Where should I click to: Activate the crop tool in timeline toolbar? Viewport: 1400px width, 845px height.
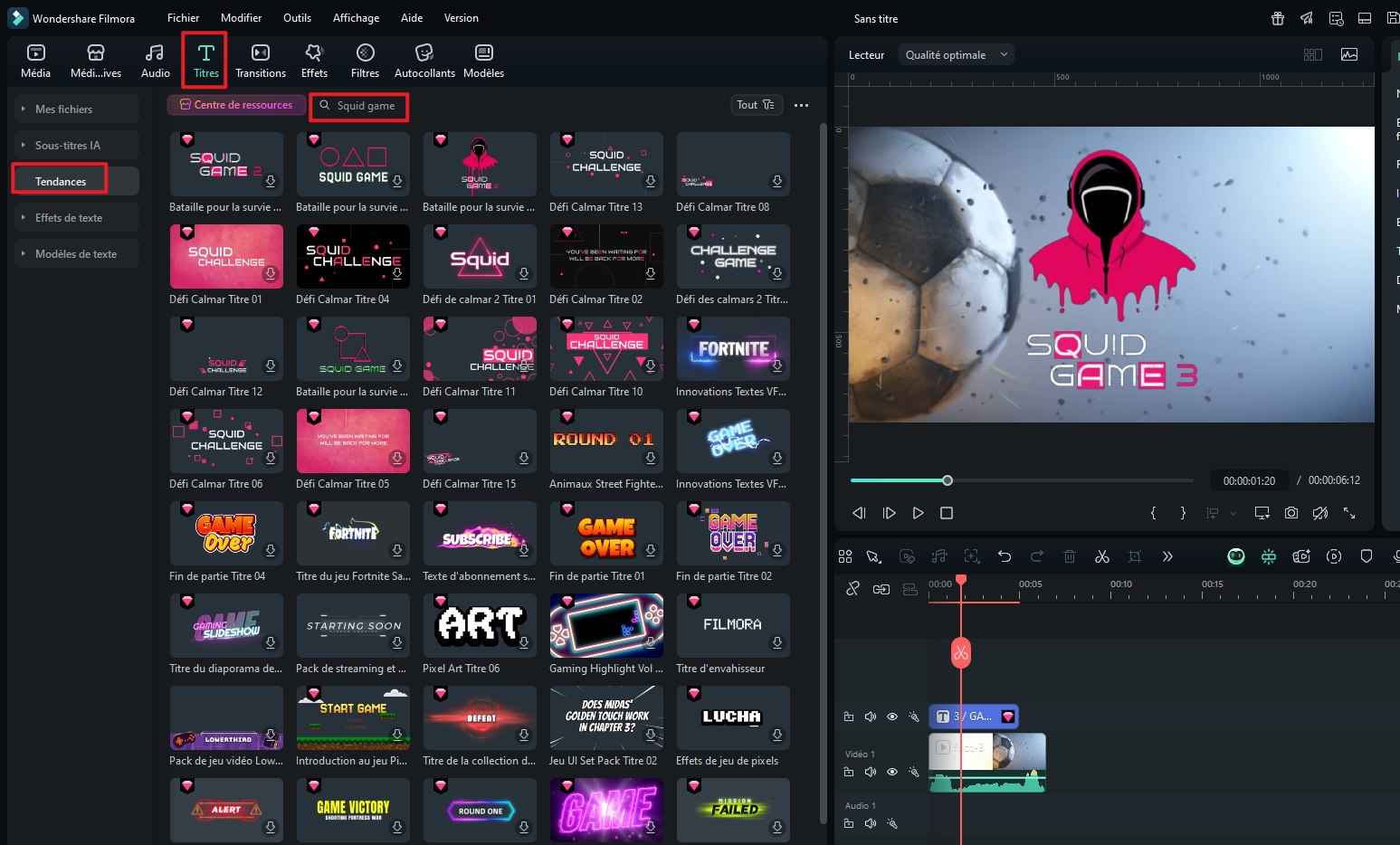[1135, 556]
